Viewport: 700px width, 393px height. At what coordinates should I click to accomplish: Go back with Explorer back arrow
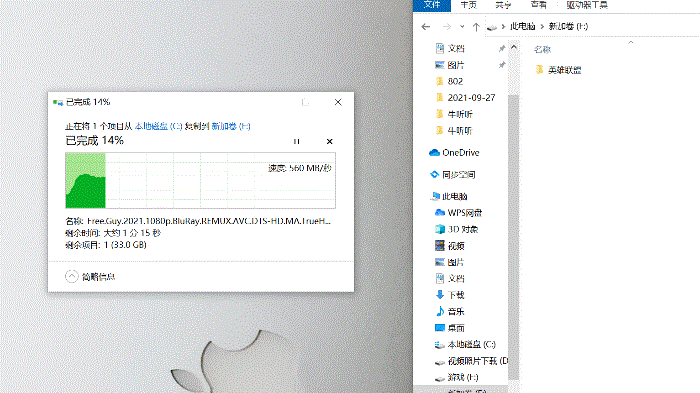click(426, 27)
